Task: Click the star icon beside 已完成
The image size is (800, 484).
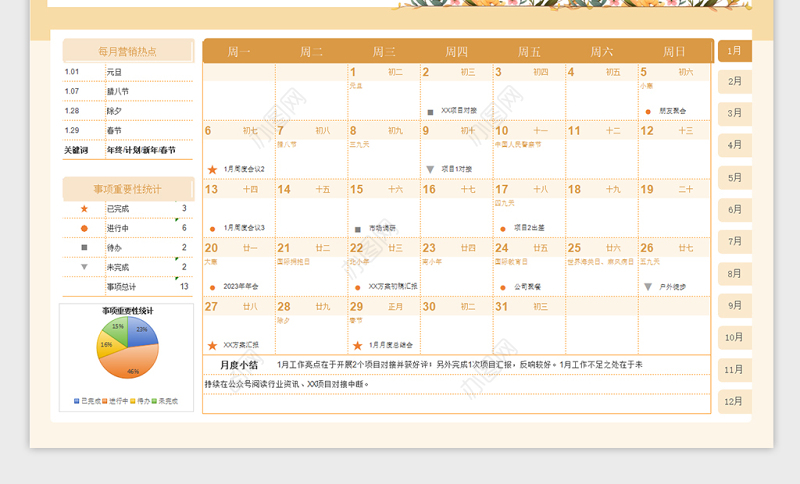Action: [84, 209]
